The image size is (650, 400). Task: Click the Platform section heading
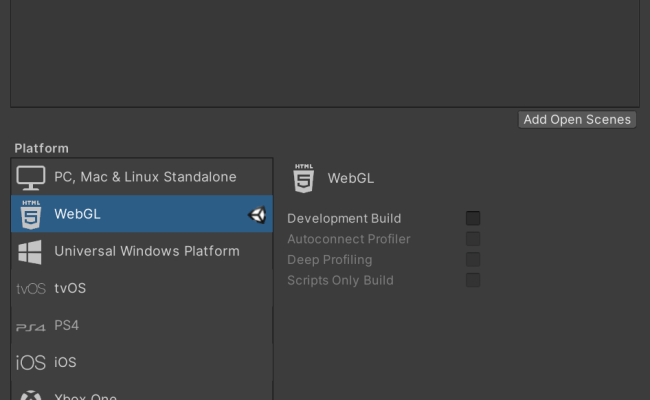[x=41, y=148]
